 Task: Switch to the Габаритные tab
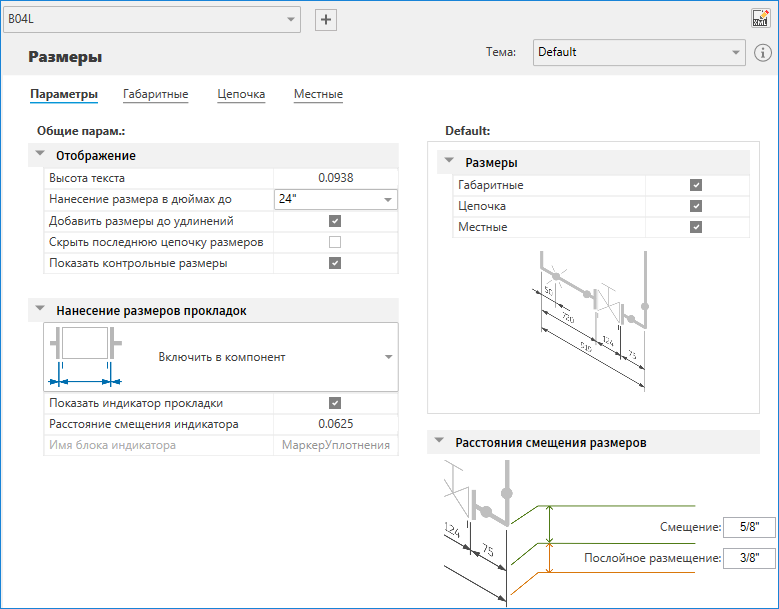click(x=156, y=94)
